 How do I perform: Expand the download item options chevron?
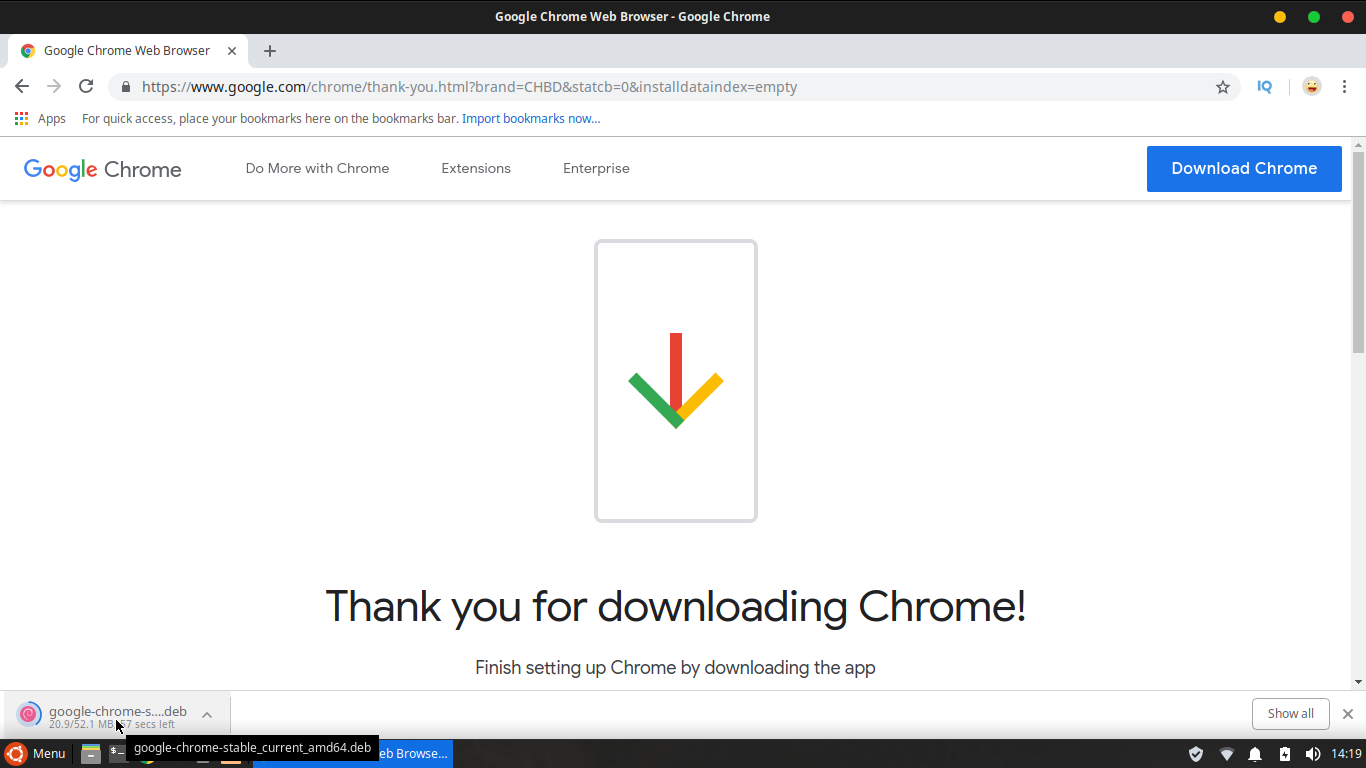tap(207, 715)
